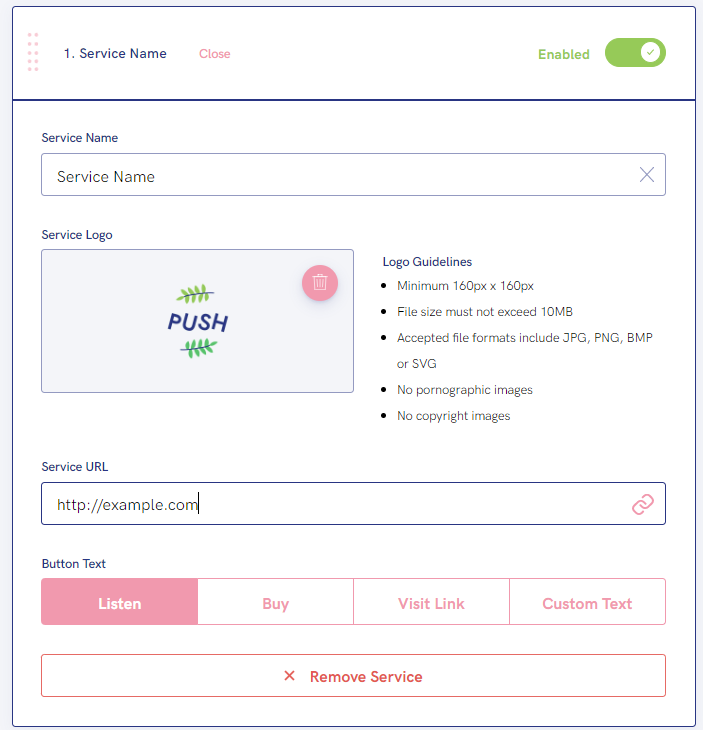Delete the logo using the trash icon

click(x=320, y=283)
